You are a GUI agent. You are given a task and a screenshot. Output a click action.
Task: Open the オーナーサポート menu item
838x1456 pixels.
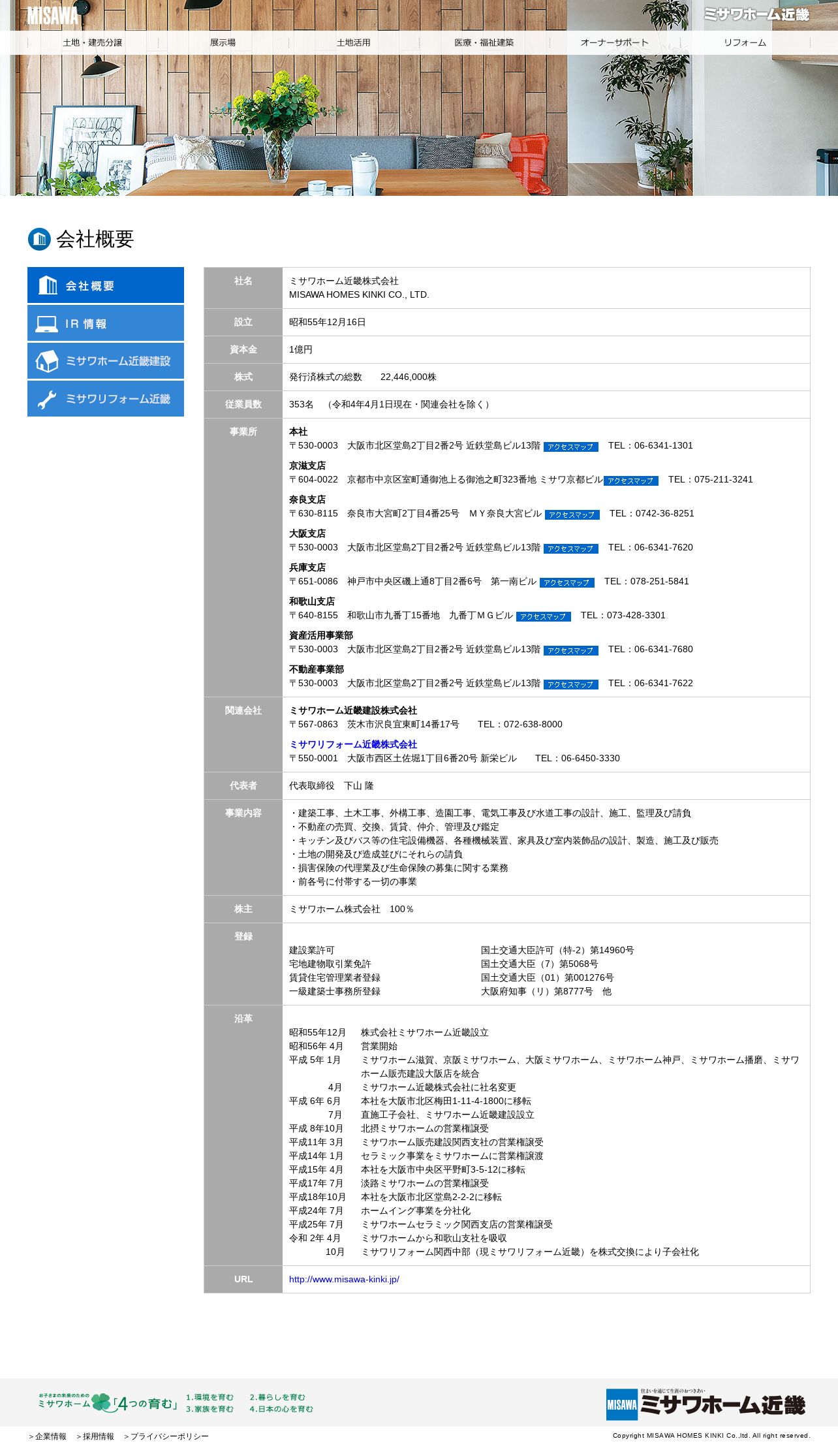[x=615, y=42]
